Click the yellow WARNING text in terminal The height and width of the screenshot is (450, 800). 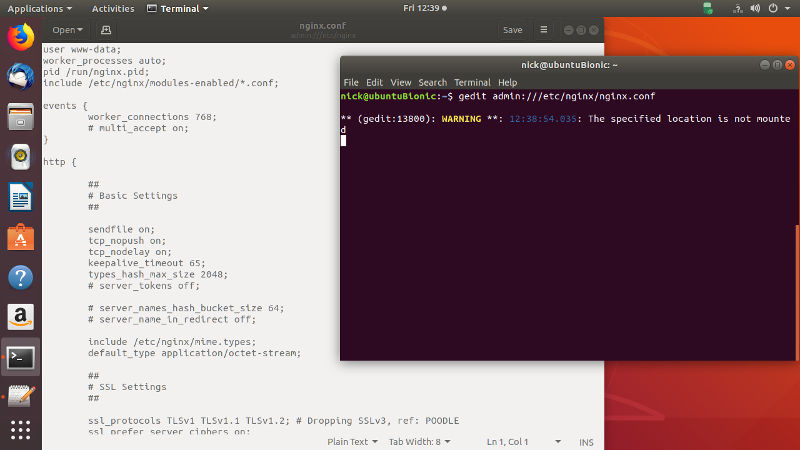pyautogui.click(x=461, y=118)
